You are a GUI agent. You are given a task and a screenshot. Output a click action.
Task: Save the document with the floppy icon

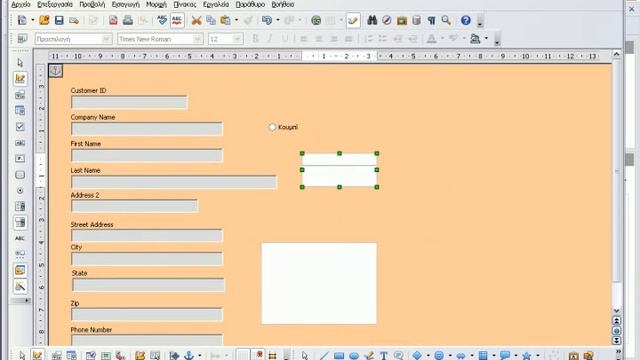coord(59,20)
